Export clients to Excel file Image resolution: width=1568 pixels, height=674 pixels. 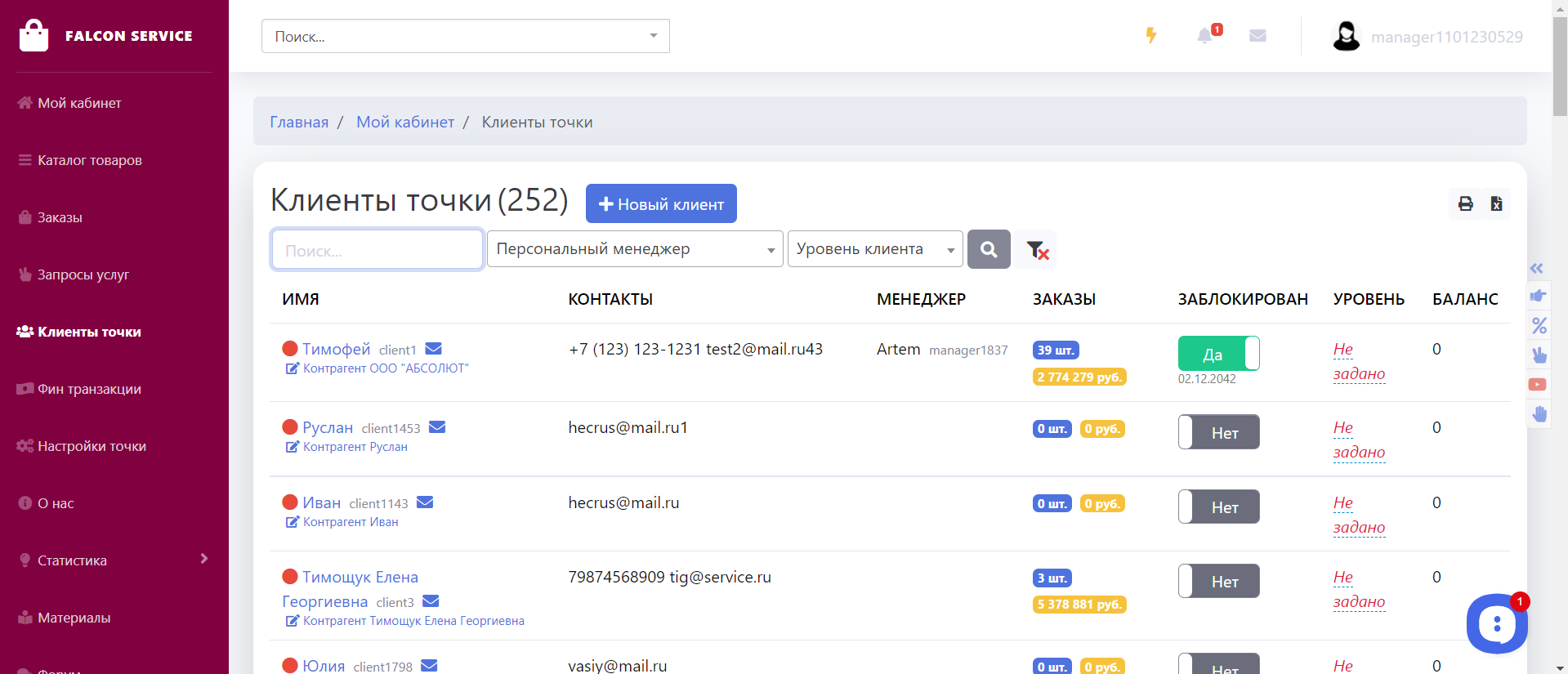(x=1496, y=203)
